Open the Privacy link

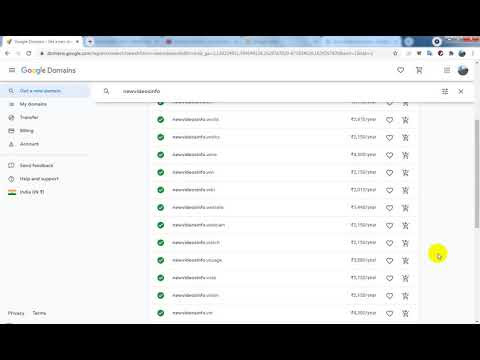16,313
